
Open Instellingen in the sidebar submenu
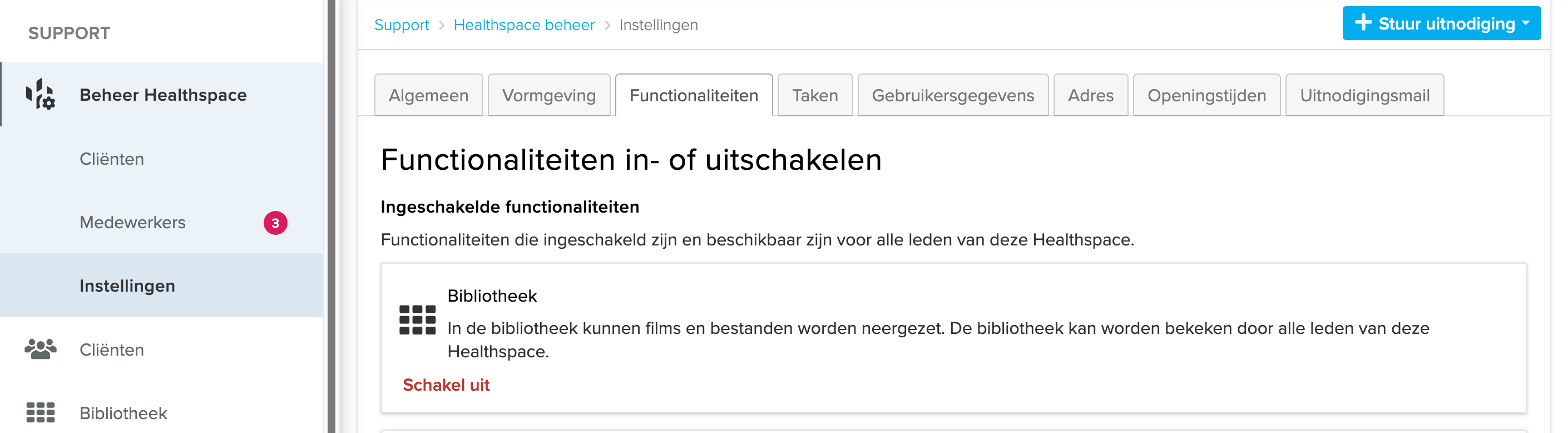[127, 286]
